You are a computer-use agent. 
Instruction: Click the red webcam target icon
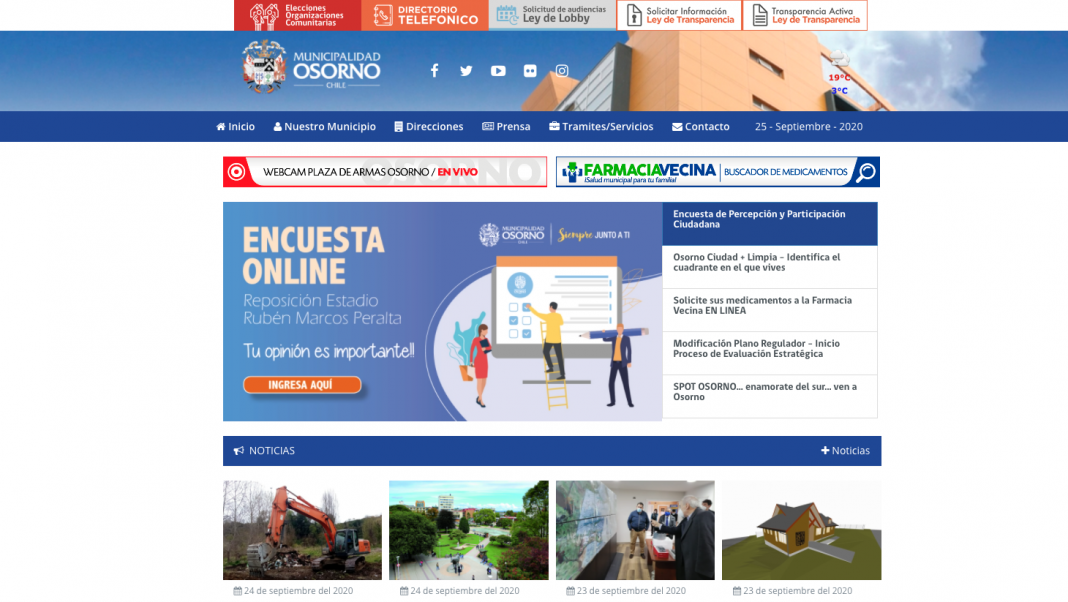(237, 172)
